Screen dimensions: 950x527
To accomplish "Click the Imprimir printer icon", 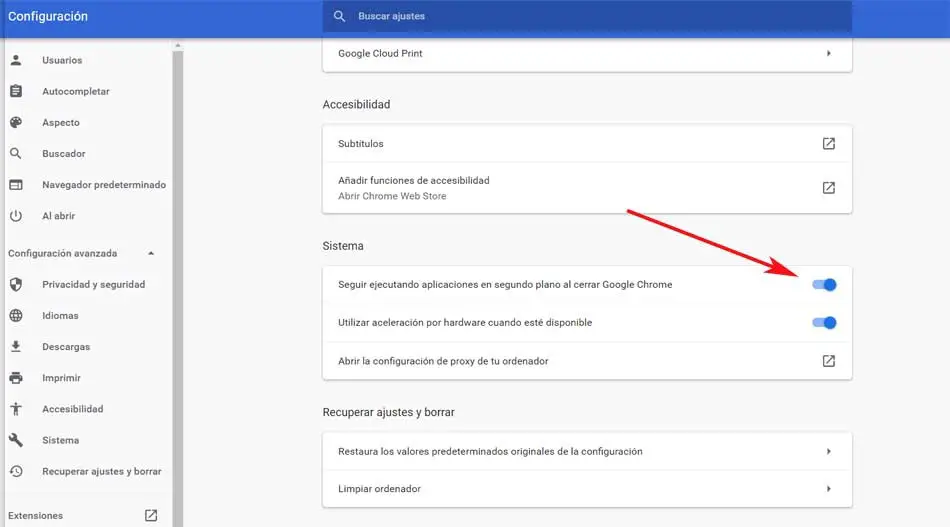I will [x=16, y=378].
